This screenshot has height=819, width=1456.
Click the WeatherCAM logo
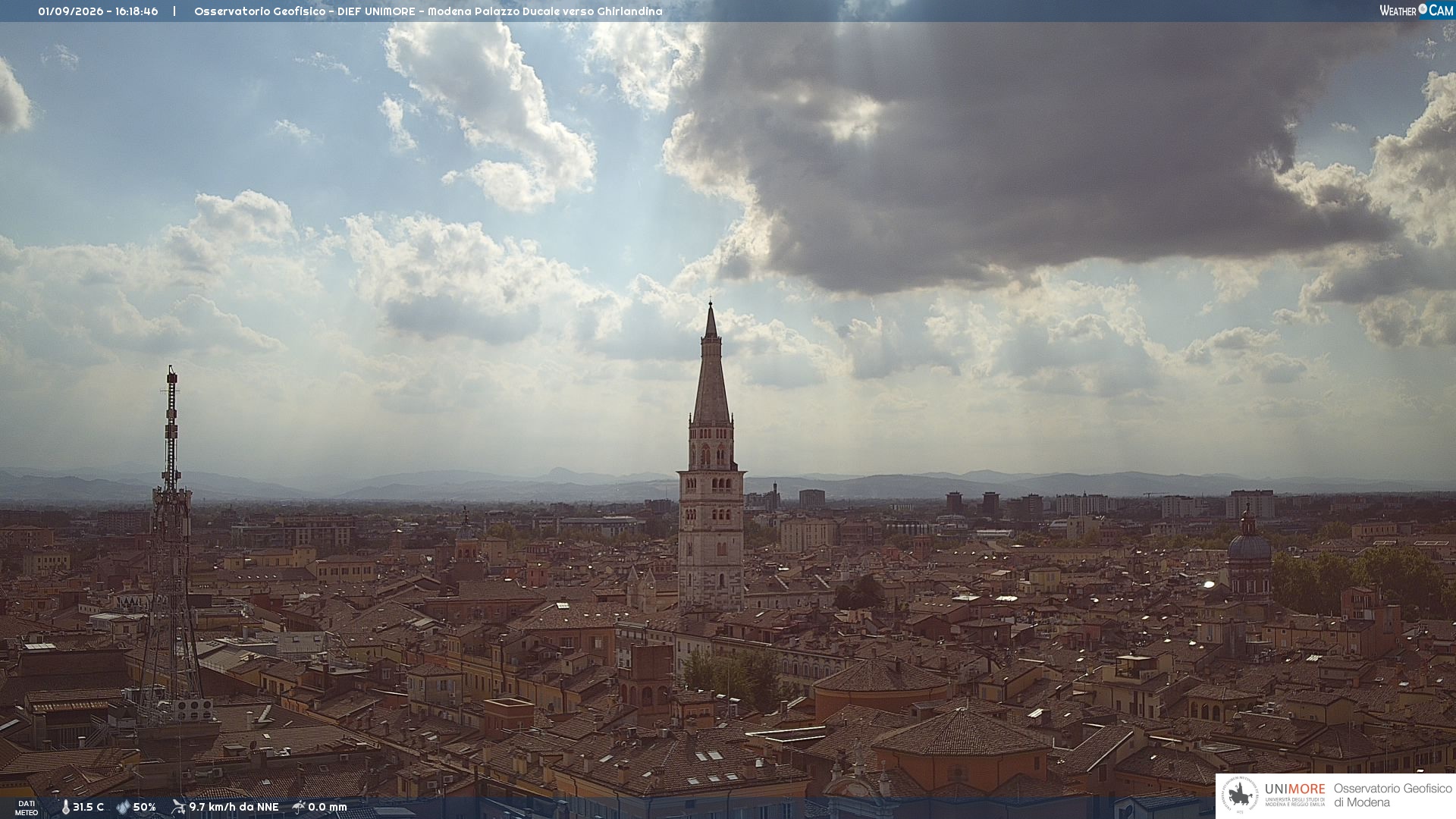(x=1416, y=10)
